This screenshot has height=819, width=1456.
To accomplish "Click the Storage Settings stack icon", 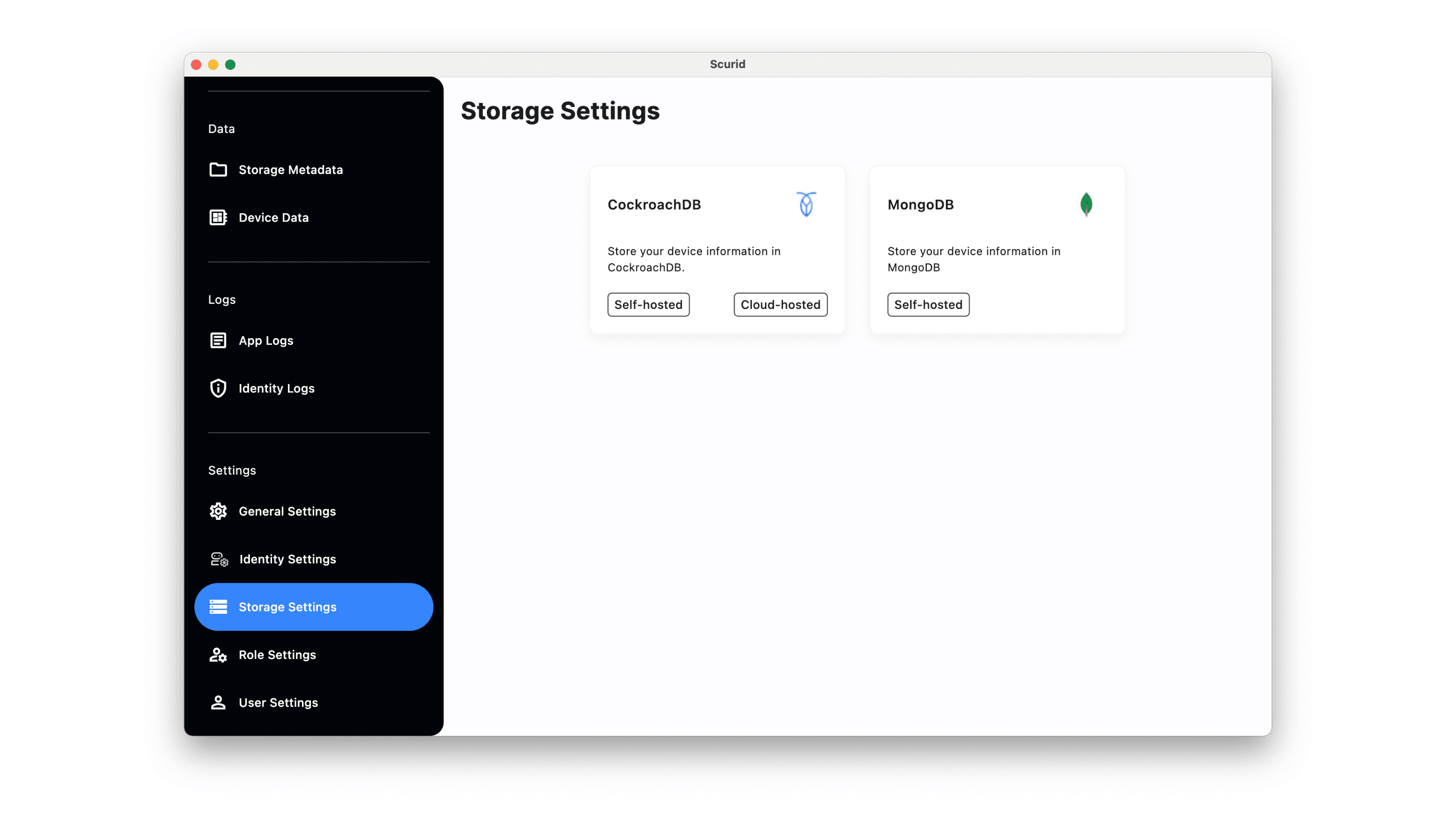I will [x=218, y=607].
